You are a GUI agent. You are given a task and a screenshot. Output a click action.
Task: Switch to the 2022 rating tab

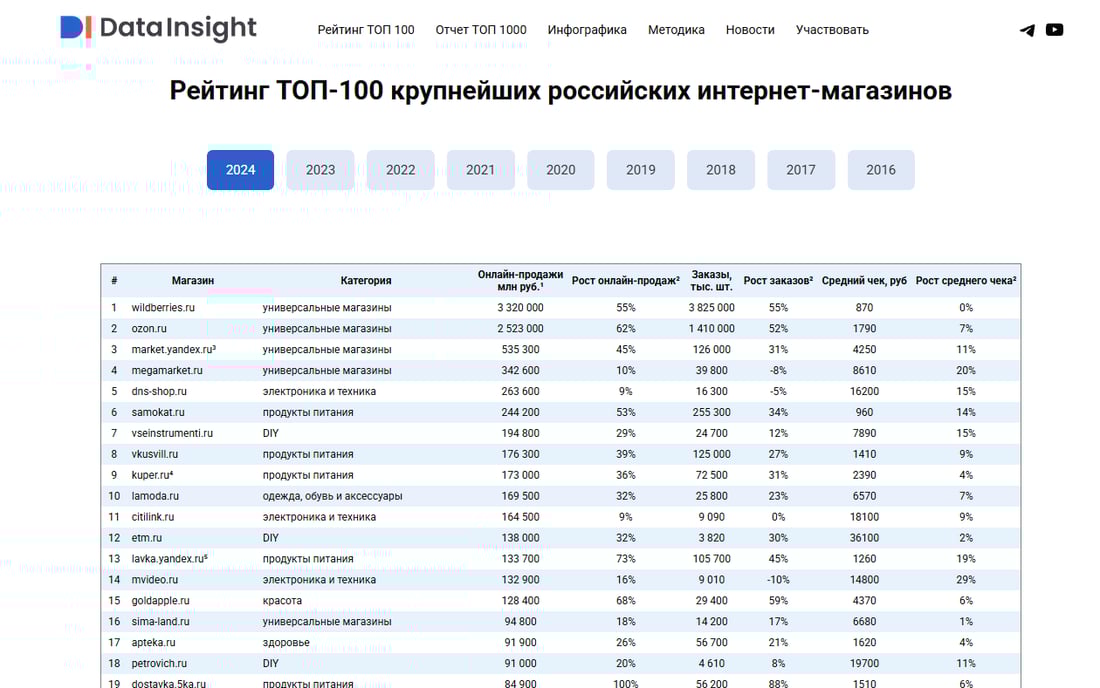point(400,170)
